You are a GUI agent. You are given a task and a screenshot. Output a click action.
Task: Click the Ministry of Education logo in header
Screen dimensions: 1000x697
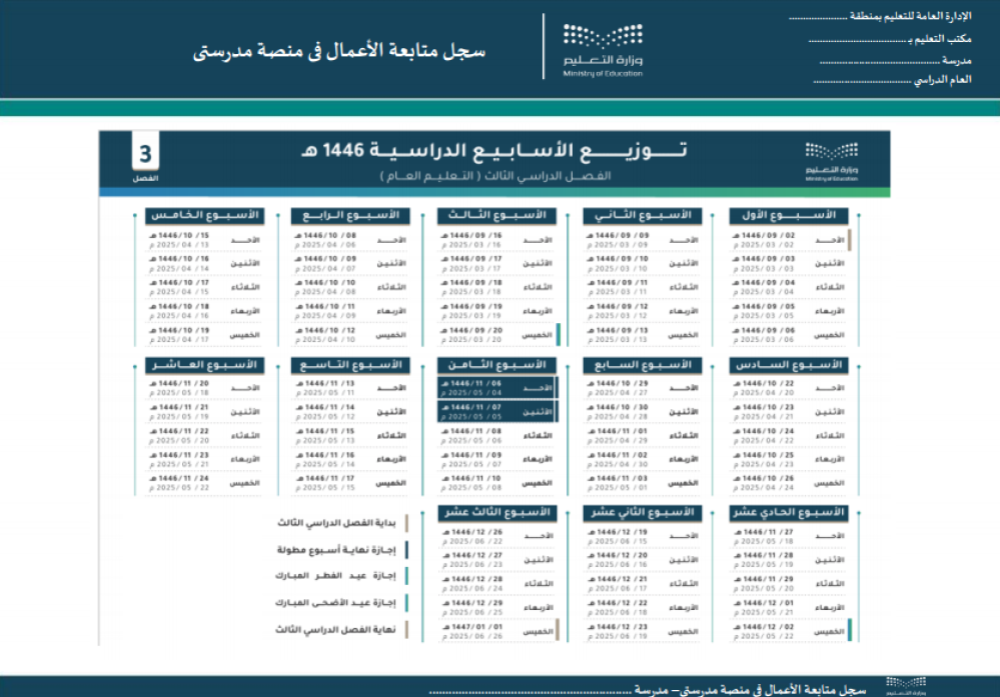click(603, 49)
